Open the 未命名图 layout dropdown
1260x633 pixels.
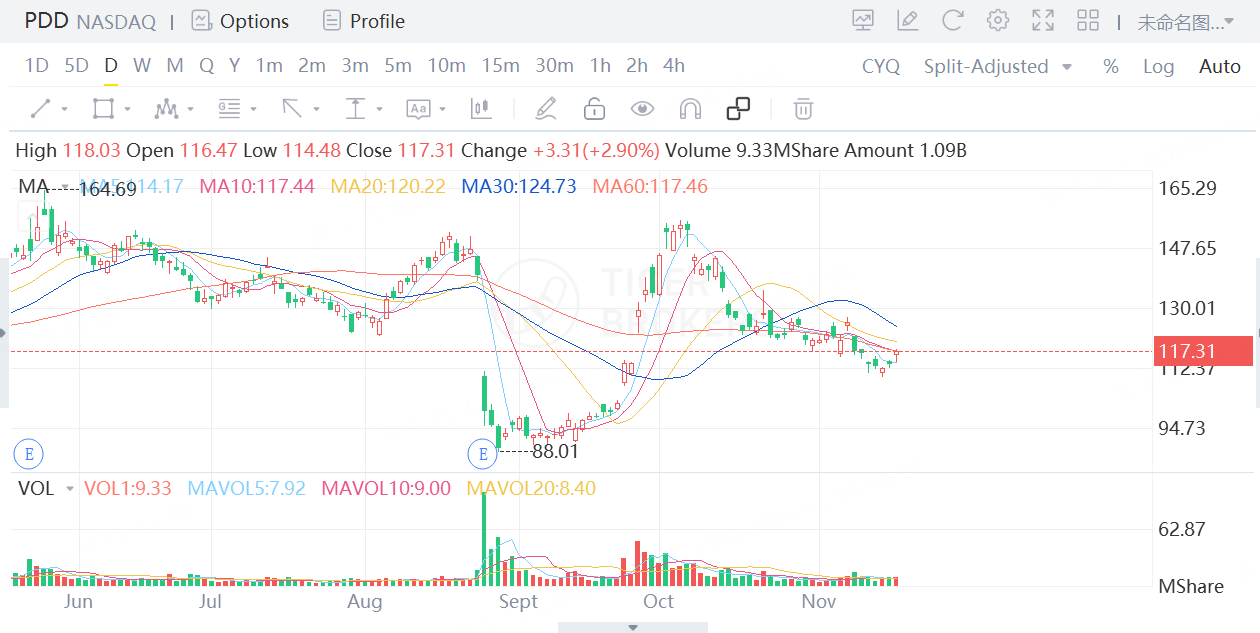1190,20
